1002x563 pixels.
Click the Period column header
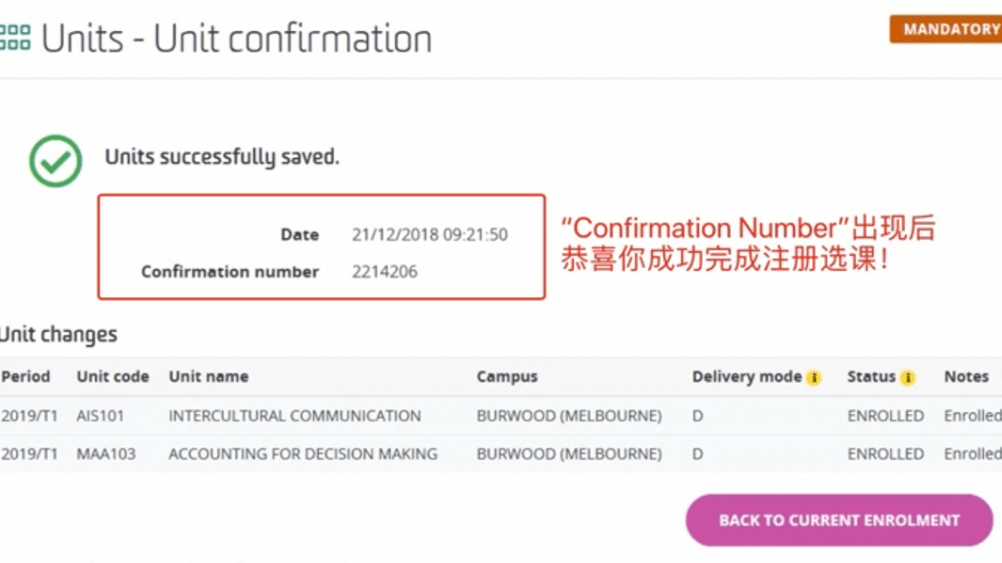click(25, 377)
